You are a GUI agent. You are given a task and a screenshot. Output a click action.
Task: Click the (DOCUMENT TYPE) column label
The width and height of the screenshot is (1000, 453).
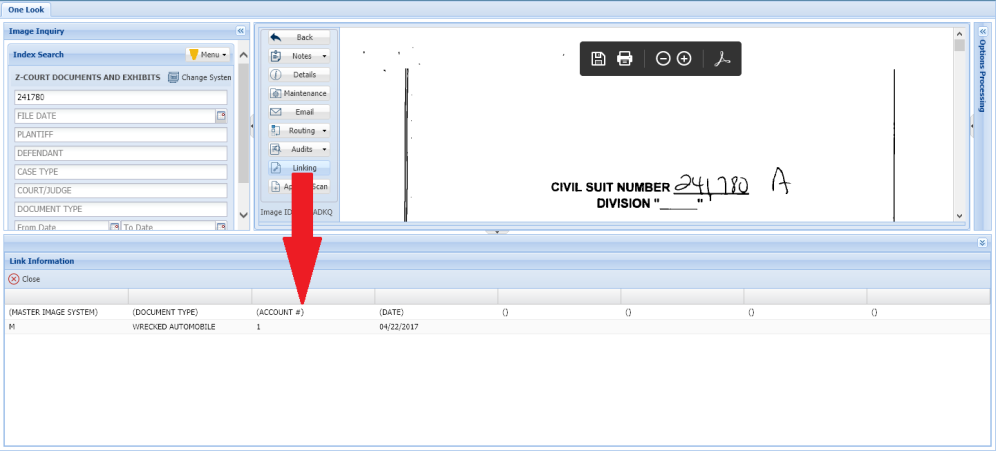click(165, 312)
